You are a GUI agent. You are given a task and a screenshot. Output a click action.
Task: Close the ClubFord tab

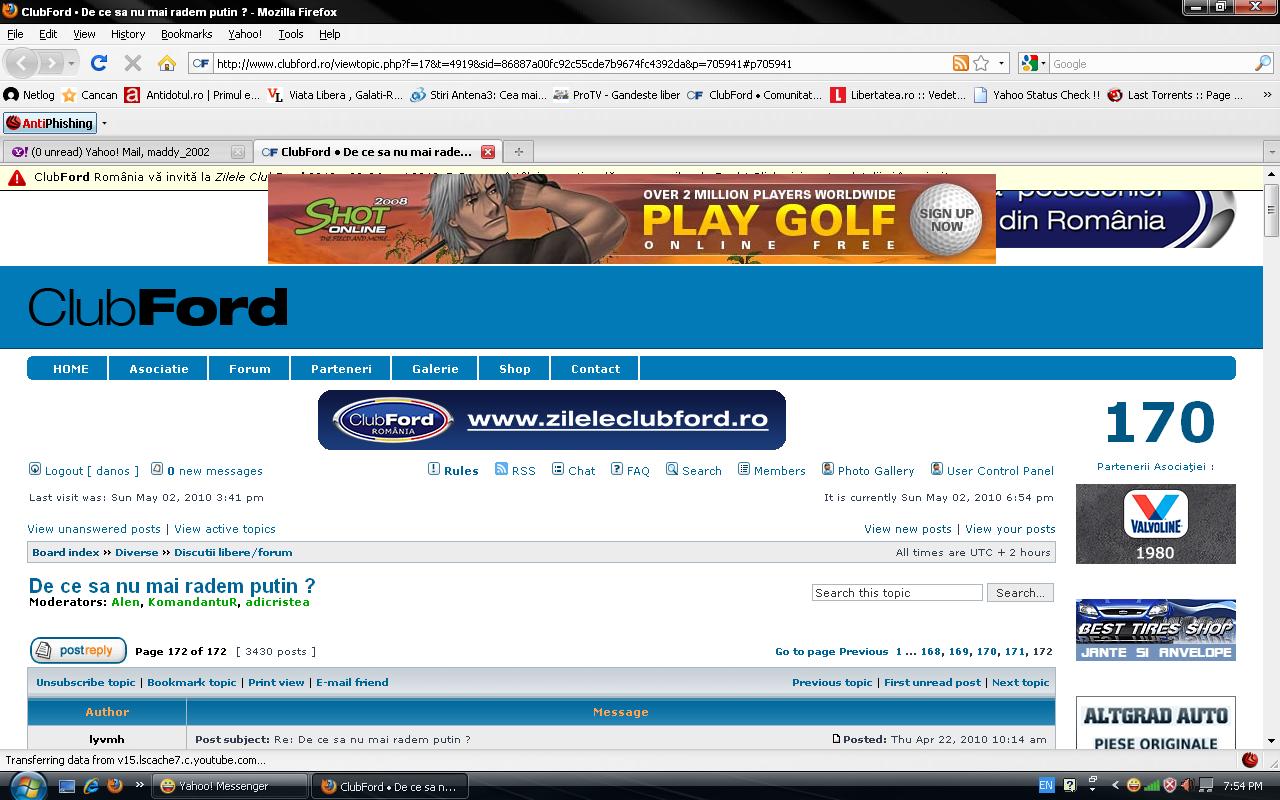pyautogui.click(x=488, y=152)
